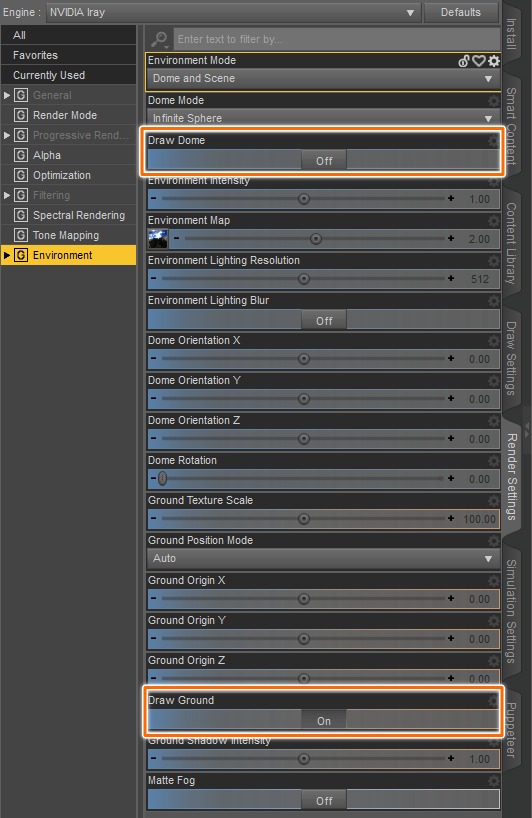Click the filter text input field

tap(336, 39)
